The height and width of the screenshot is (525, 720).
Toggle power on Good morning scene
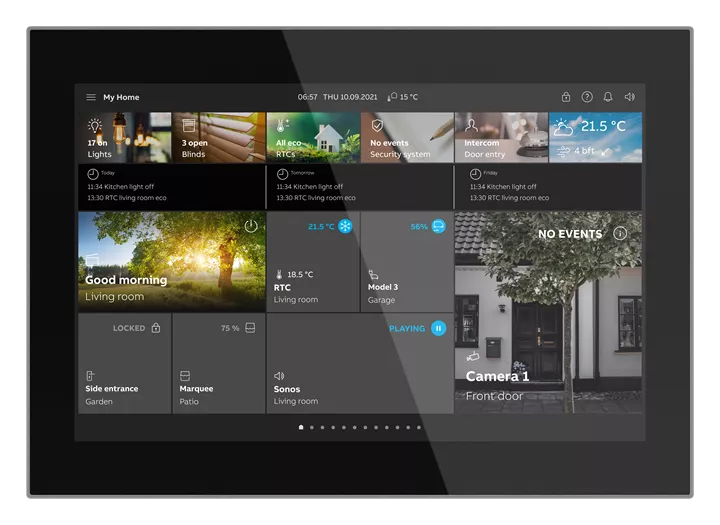click(x=251, y=226)
